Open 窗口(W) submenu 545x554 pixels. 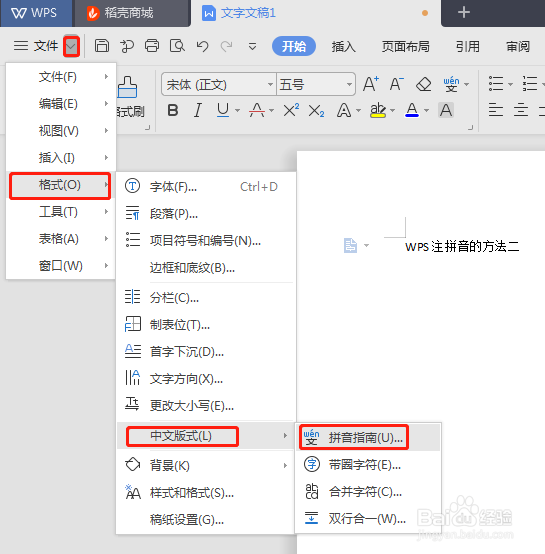61,266
